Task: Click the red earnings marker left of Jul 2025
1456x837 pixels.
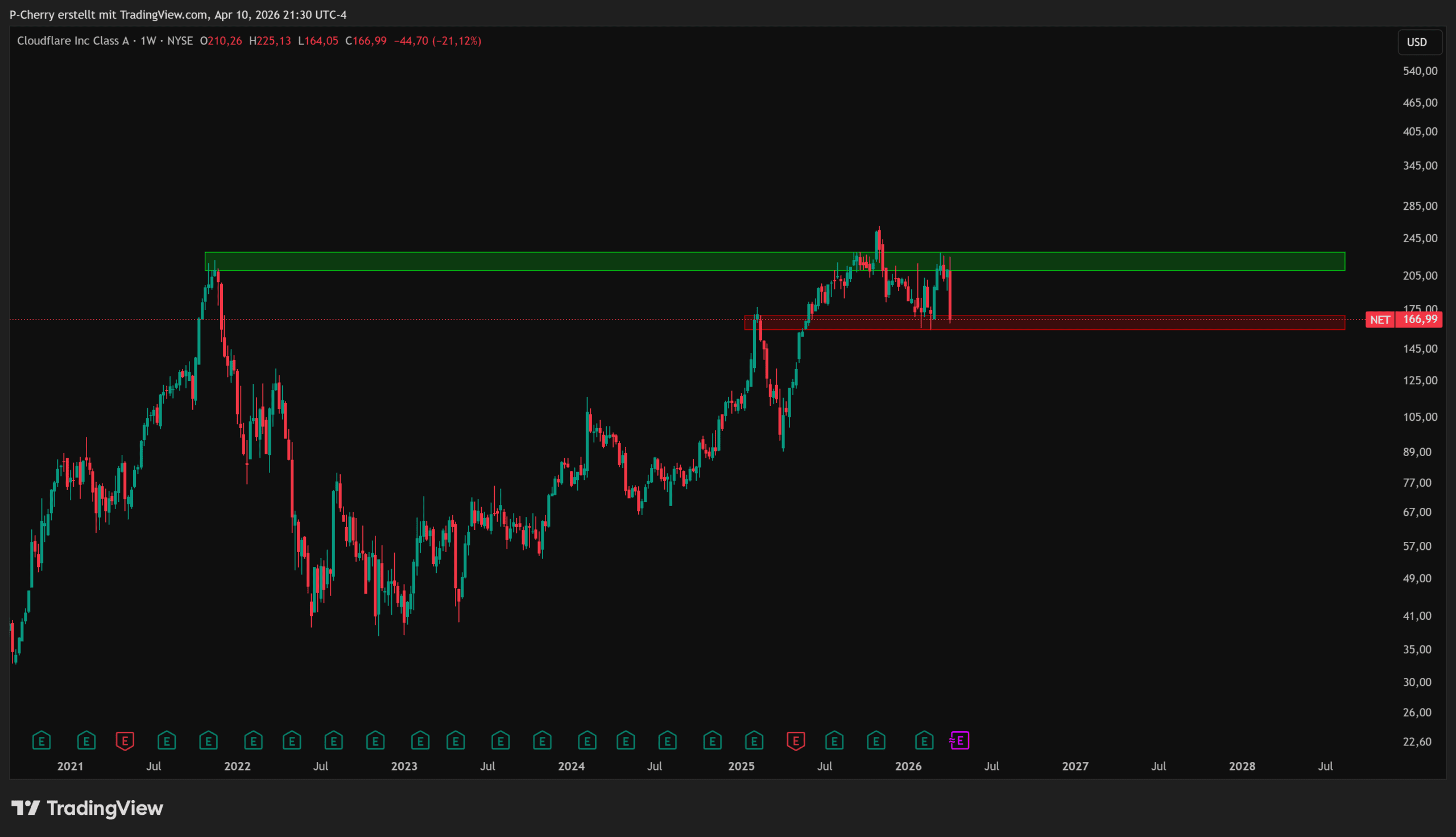Action: click(x=796, y=740)
